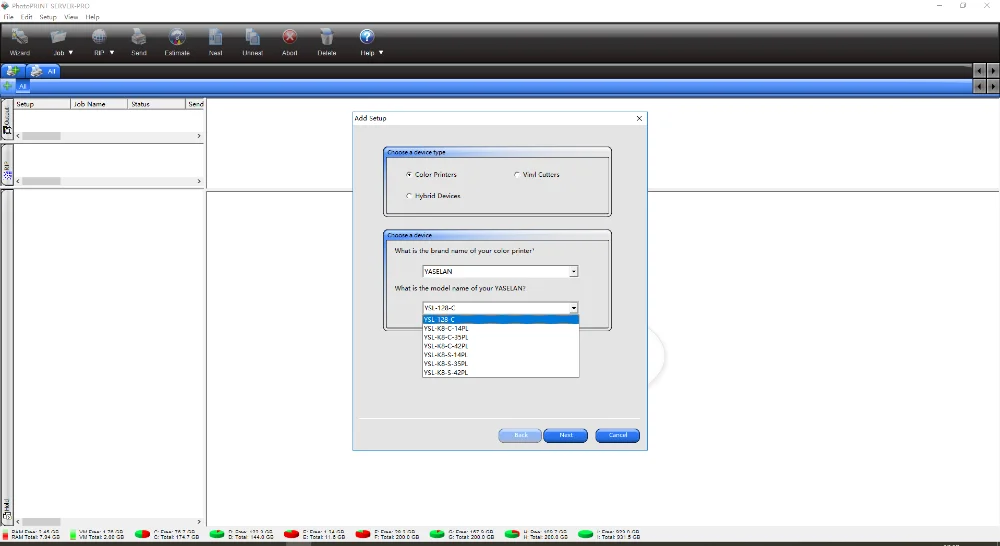Click the tab bar scroll right arrow
The height and width of the screenshot is (546, 1000).
pyautogui.click(x=993, y=71)
